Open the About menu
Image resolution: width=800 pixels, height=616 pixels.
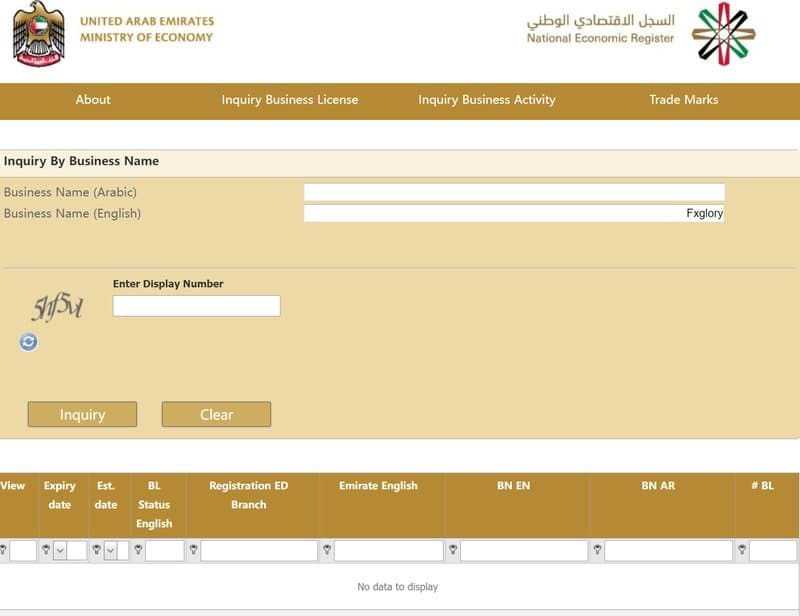pos(93,100)
